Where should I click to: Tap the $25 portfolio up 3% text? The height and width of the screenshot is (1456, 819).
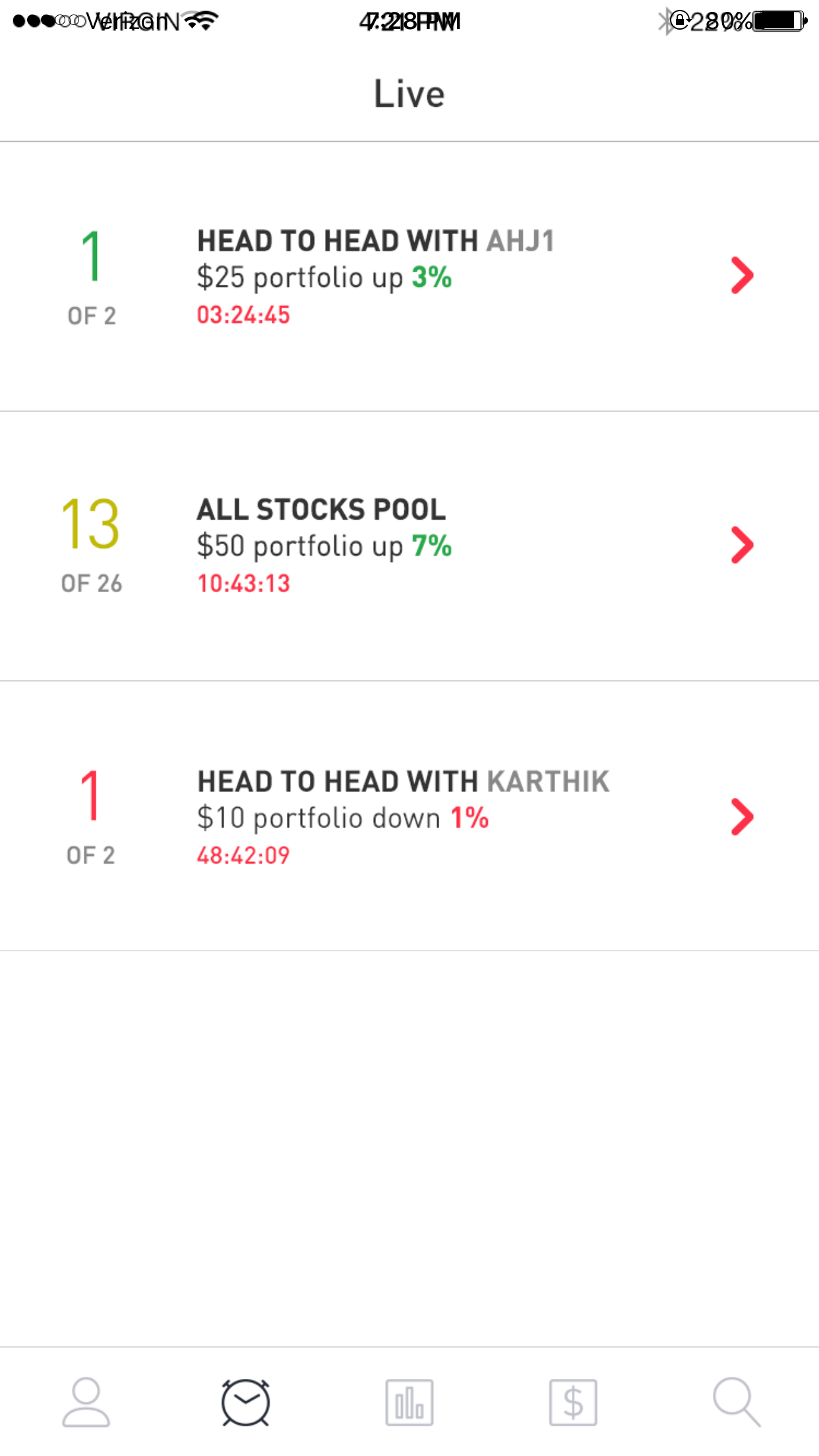(324, 278)
